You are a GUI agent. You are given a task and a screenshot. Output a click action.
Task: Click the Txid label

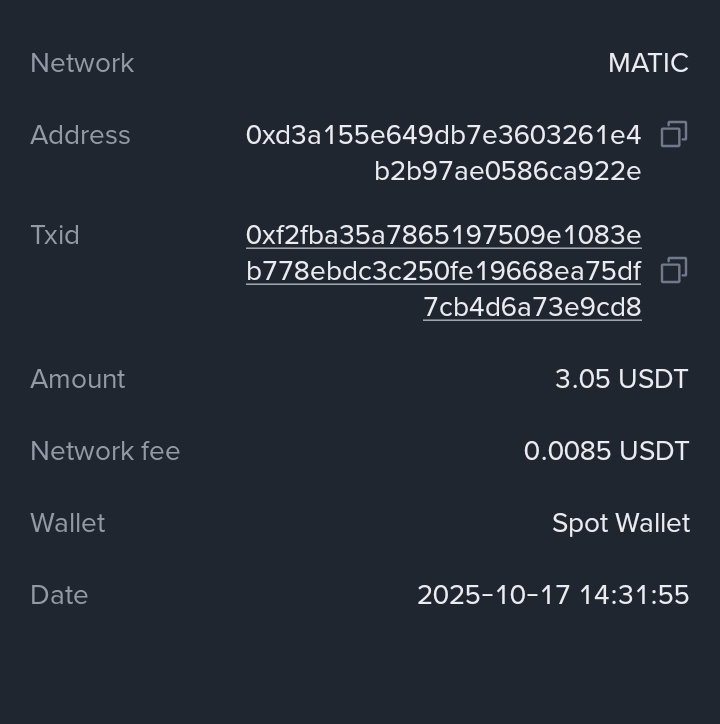[54, 235]
